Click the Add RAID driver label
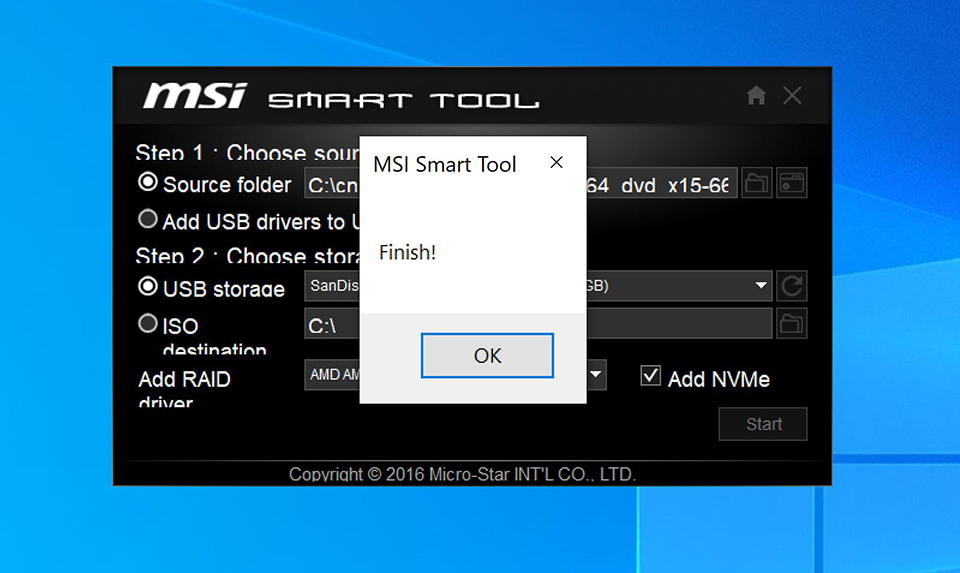Image resolution: width=960 pixels, height=573 pixels. pos(184,389)
